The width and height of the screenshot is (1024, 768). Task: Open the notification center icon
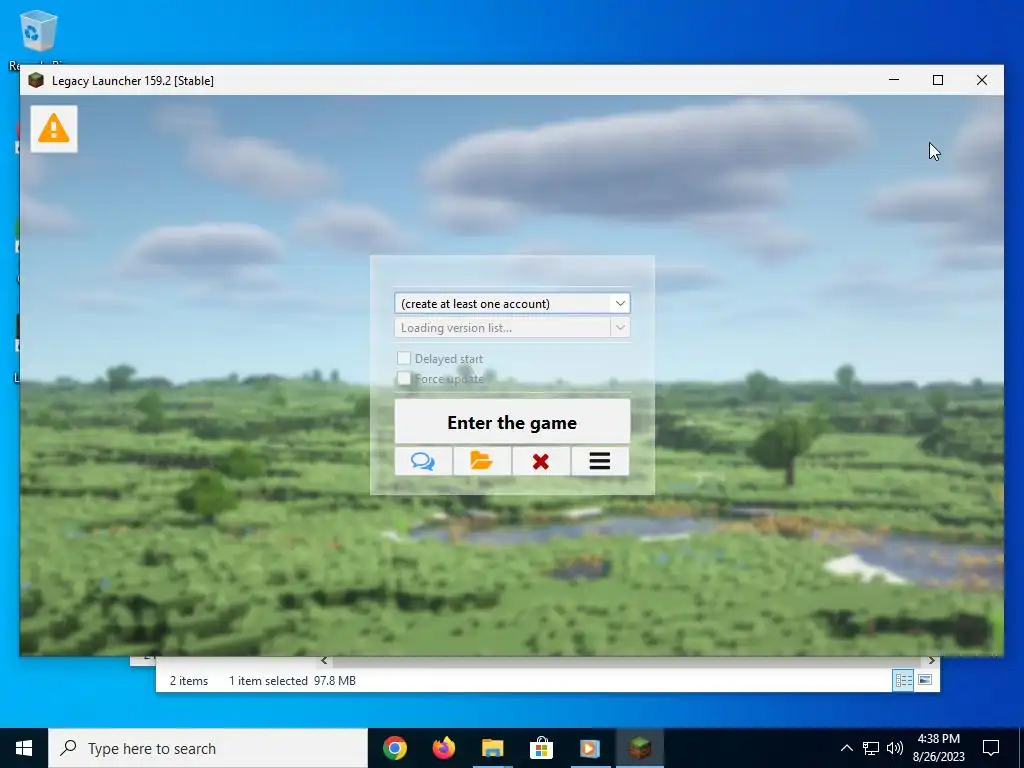click(x=991, y=748)
